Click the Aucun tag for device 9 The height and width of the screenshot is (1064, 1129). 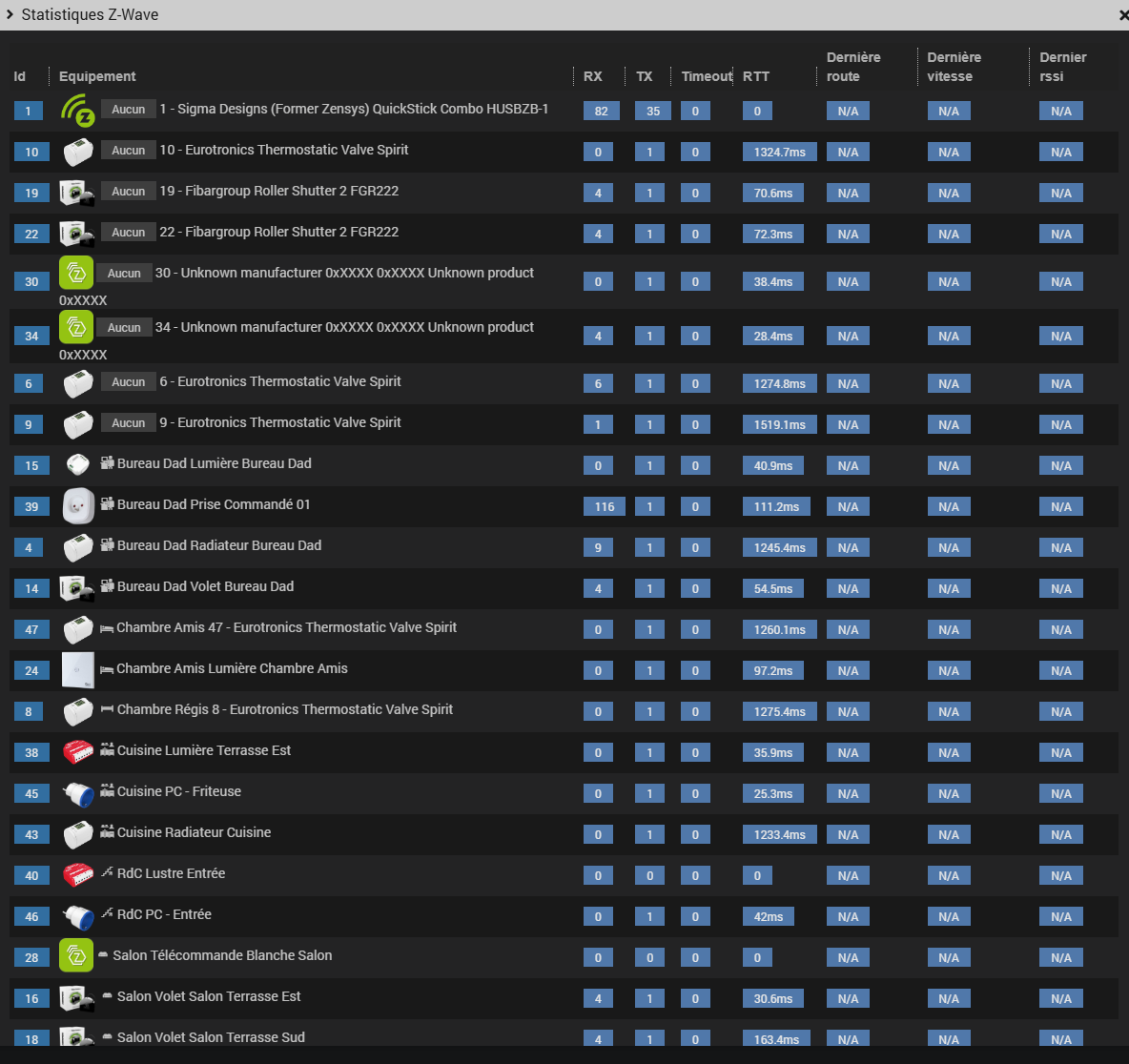tap(128, 422)
